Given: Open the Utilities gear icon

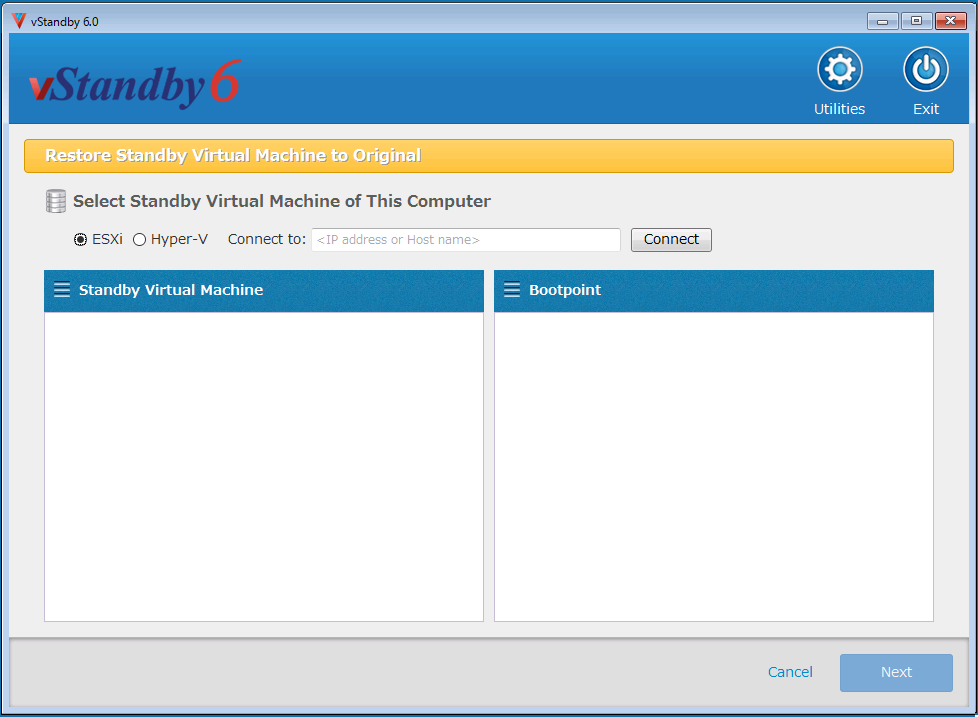Looking at the screenshot, I should pyautogui.click(x=839, y=70).
